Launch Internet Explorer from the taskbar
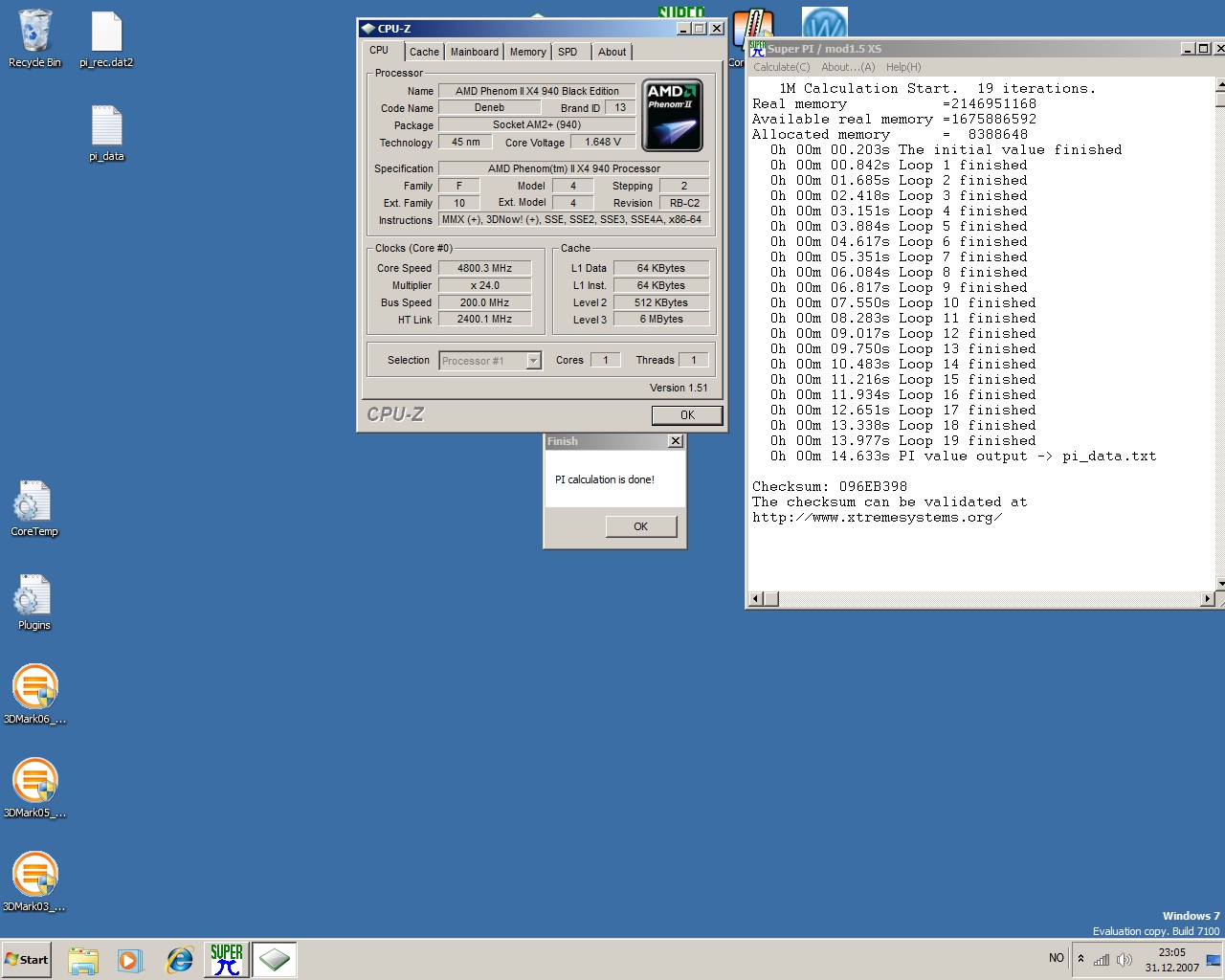Viewport: 1225px width, 980px height. [179, 960]
